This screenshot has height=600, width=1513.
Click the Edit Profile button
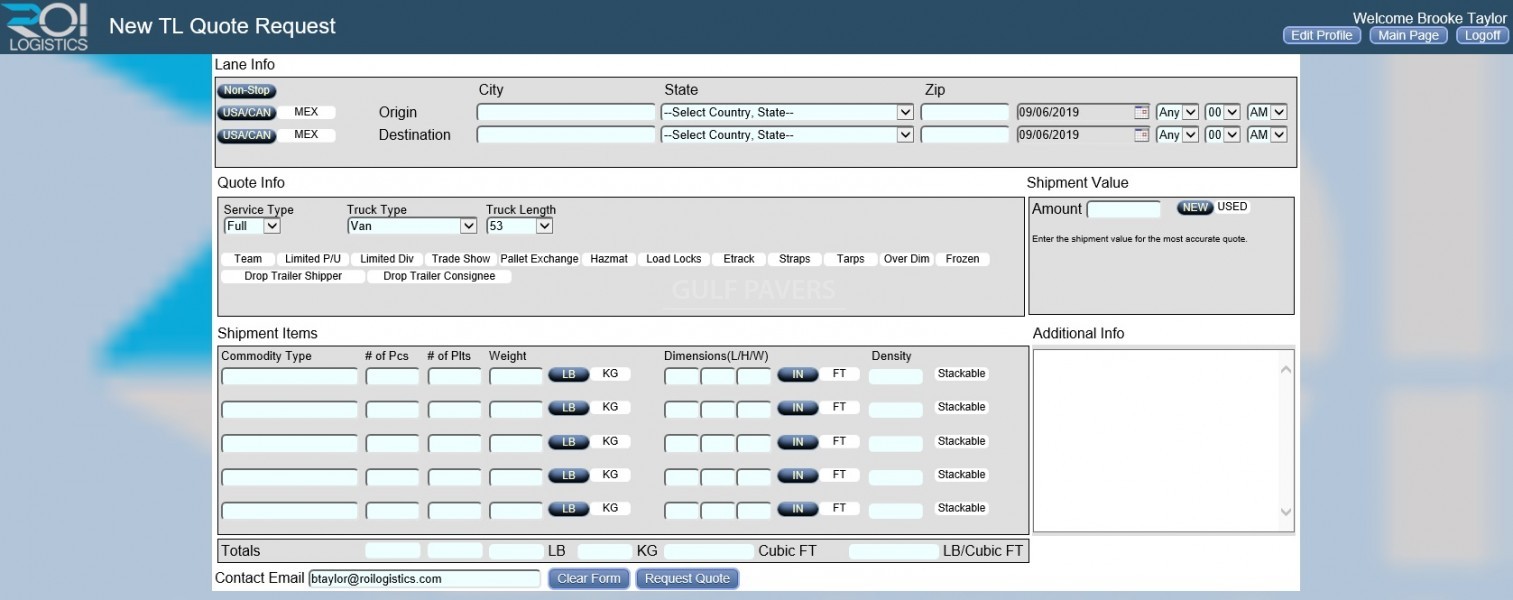pyautogui.click(x=1321, y=36)
